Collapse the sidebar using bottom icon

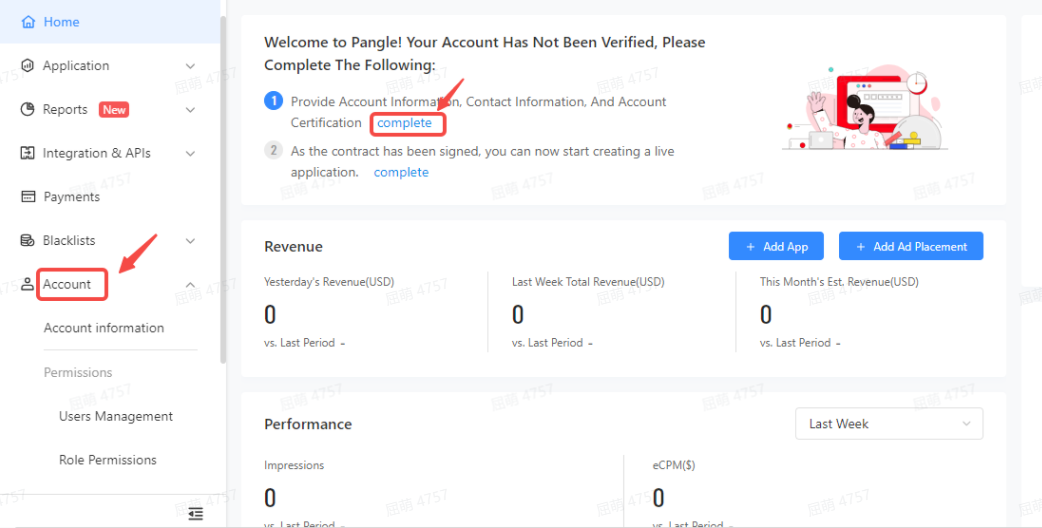tap(195, 513)
